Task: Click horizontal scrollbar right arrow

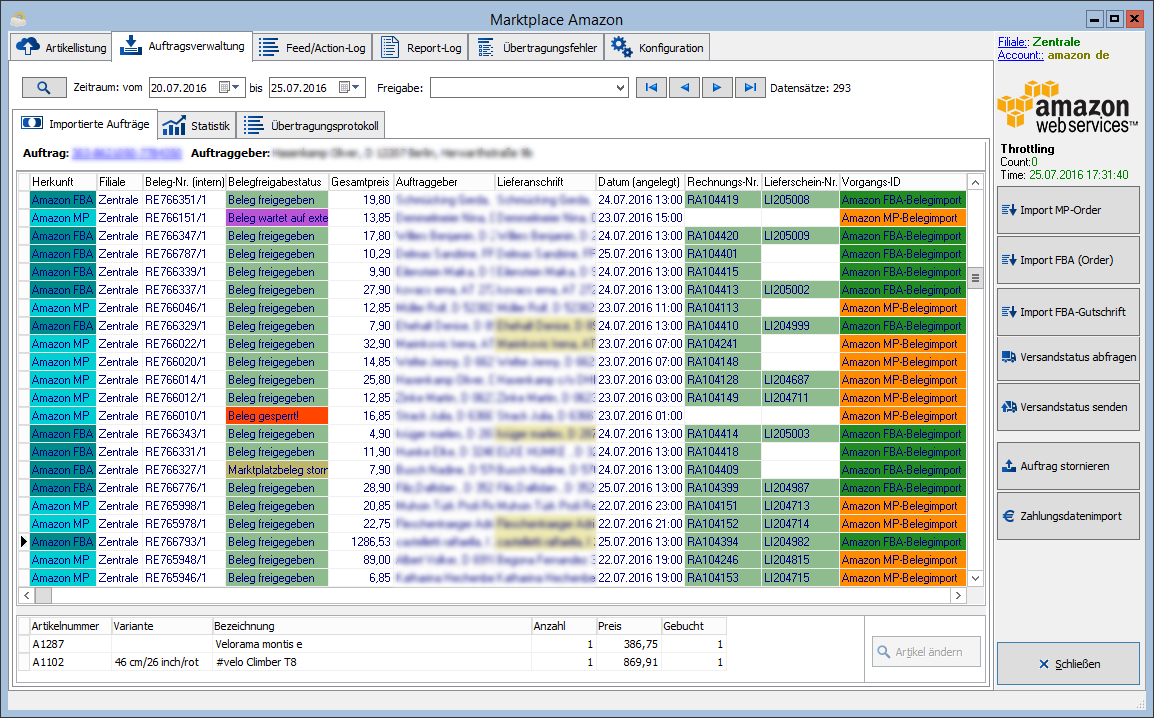Action: [958, 595]
